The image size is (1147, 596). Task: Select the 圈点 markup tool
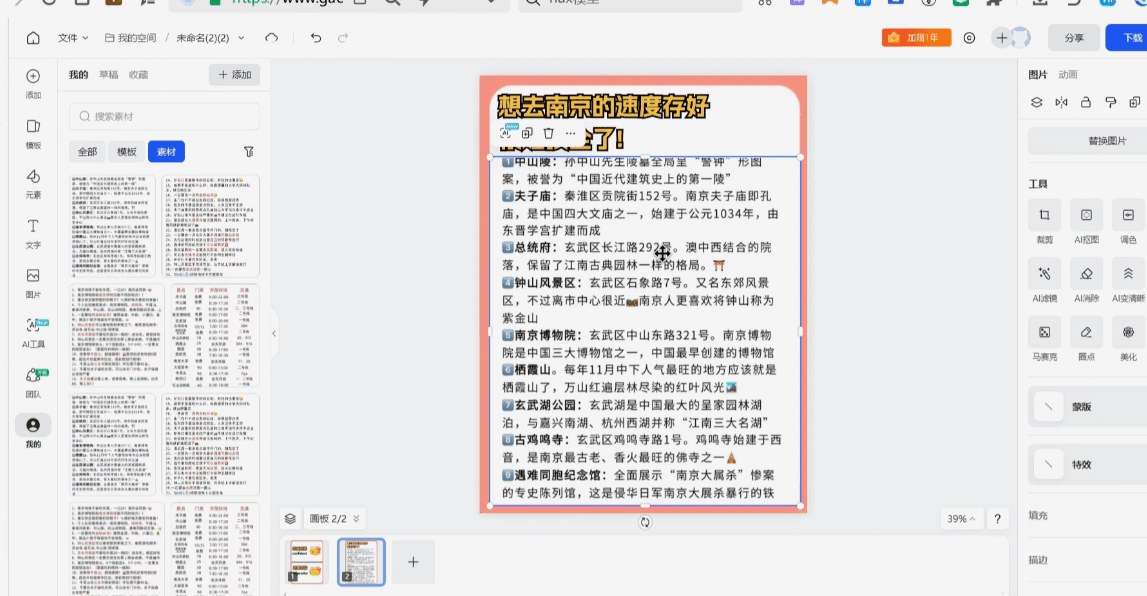1086,339
